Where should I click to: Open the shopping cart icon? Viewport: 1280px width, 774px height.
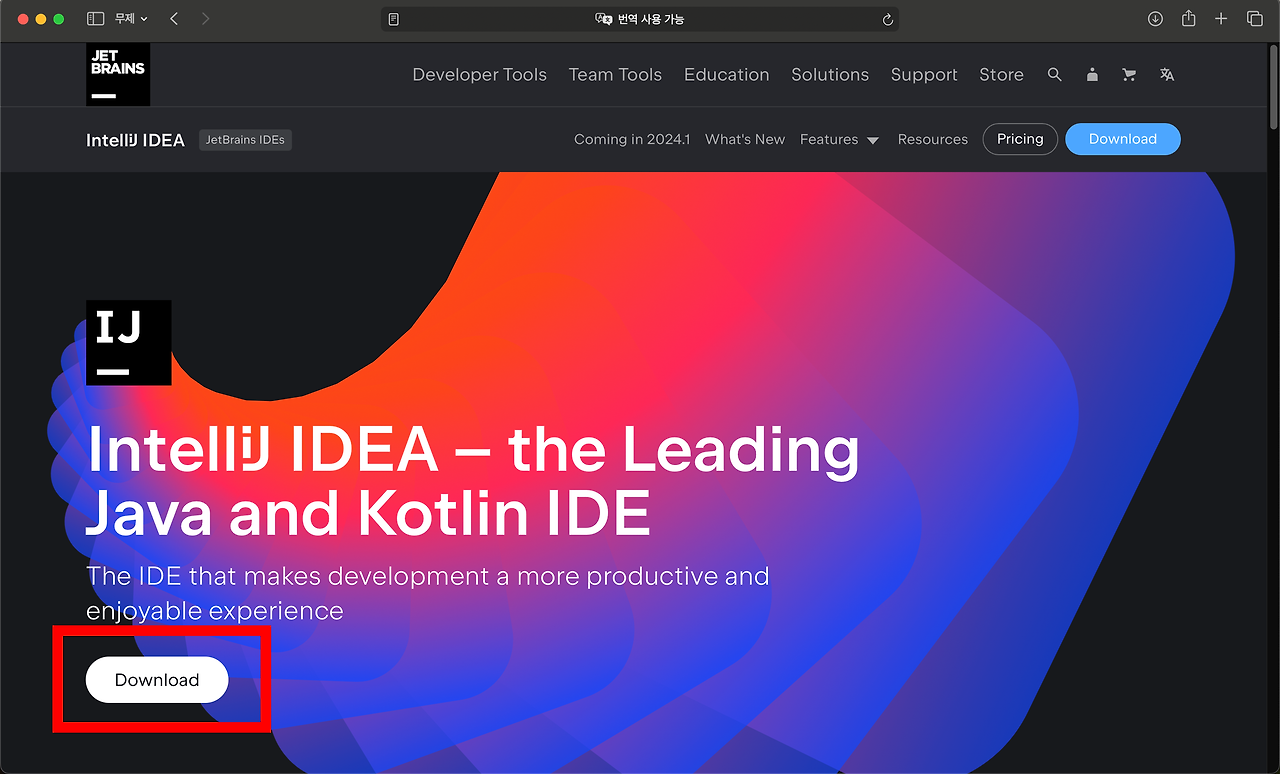(1129, 74)
